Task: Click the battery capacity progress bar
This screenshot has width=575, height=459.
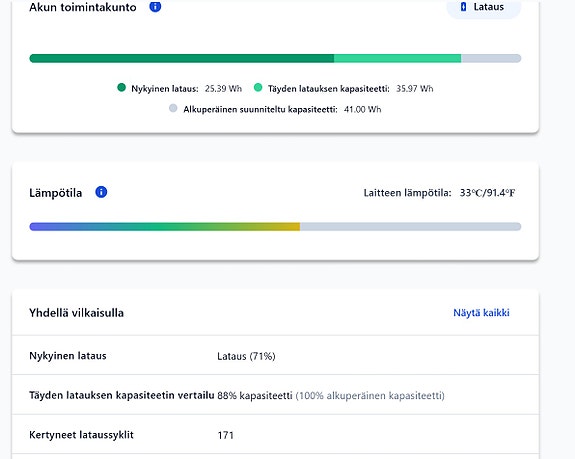Action: [275, 58]
